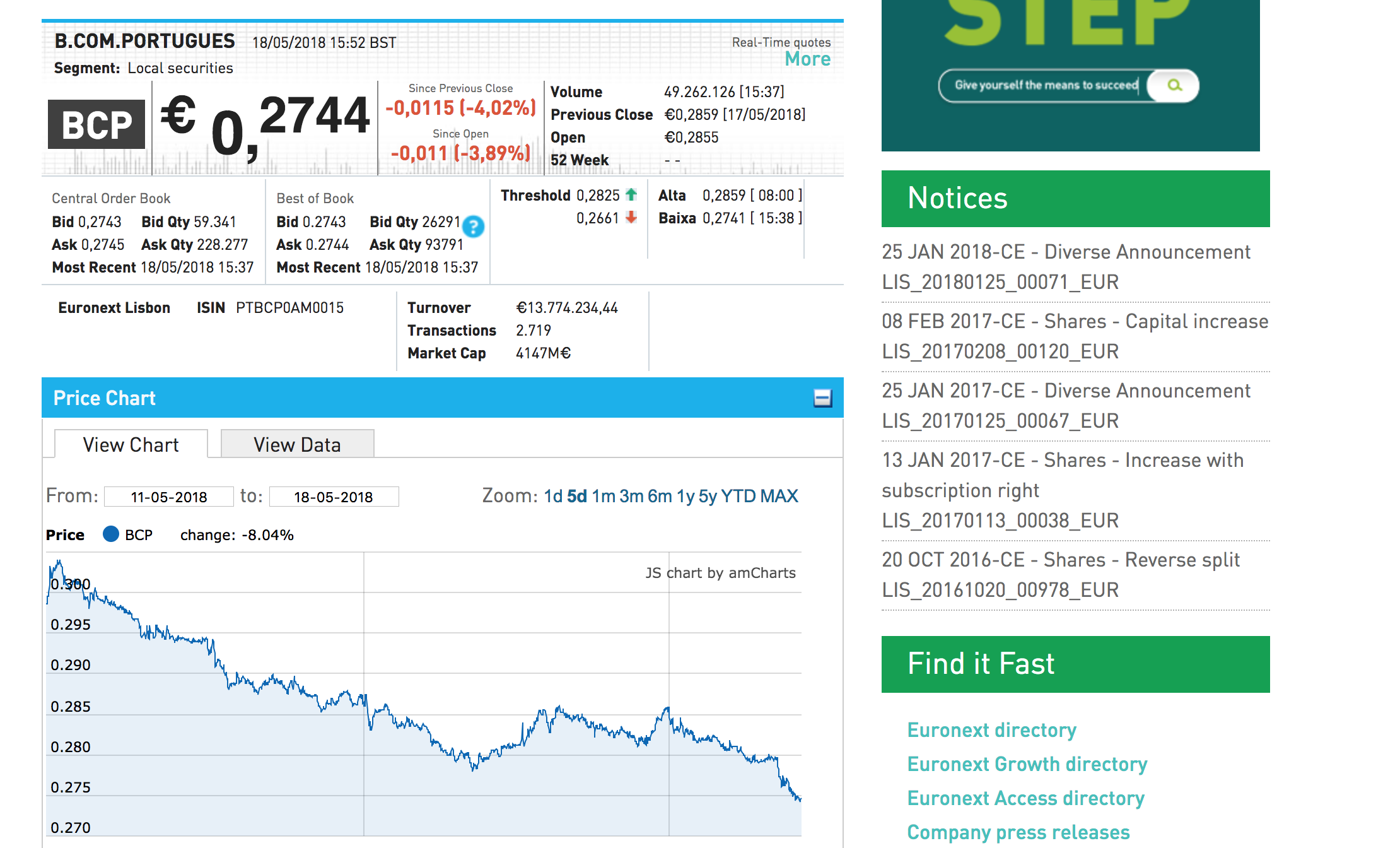Click the red threshold down arrow
This screenshot has width=1400, height=848.
(631, 218)
